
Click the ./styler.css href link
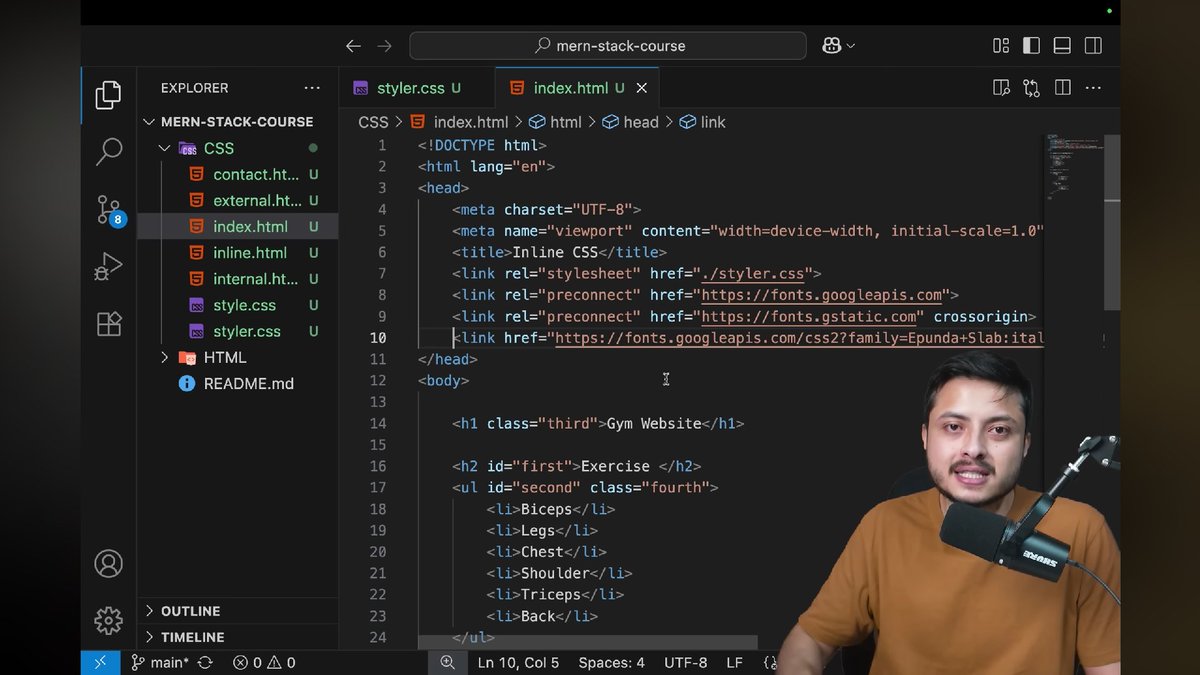tap(753, 273)
